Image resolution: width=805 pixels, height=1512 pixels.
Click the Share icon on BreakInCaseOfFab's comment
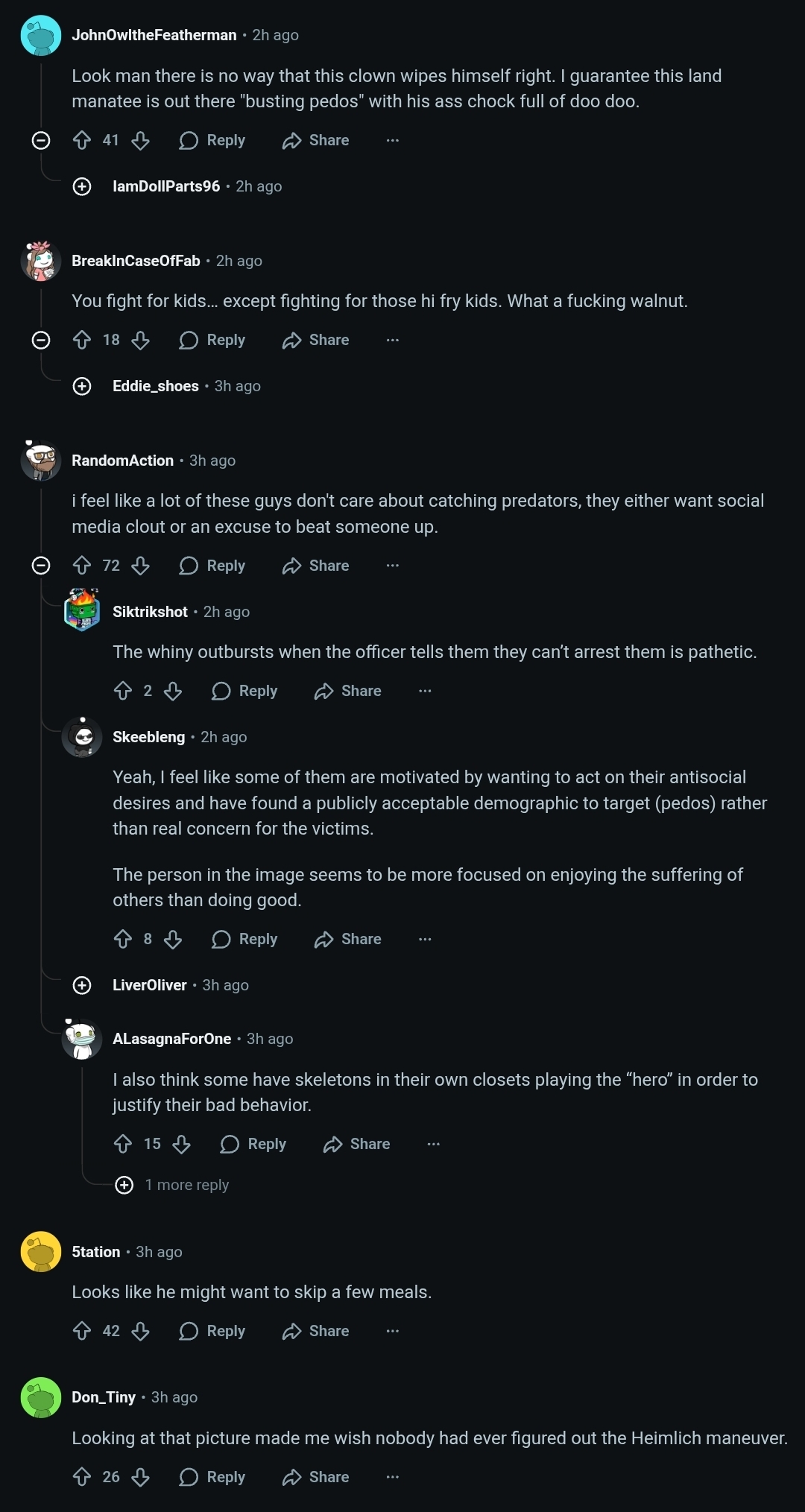click(x=291, y=341)
